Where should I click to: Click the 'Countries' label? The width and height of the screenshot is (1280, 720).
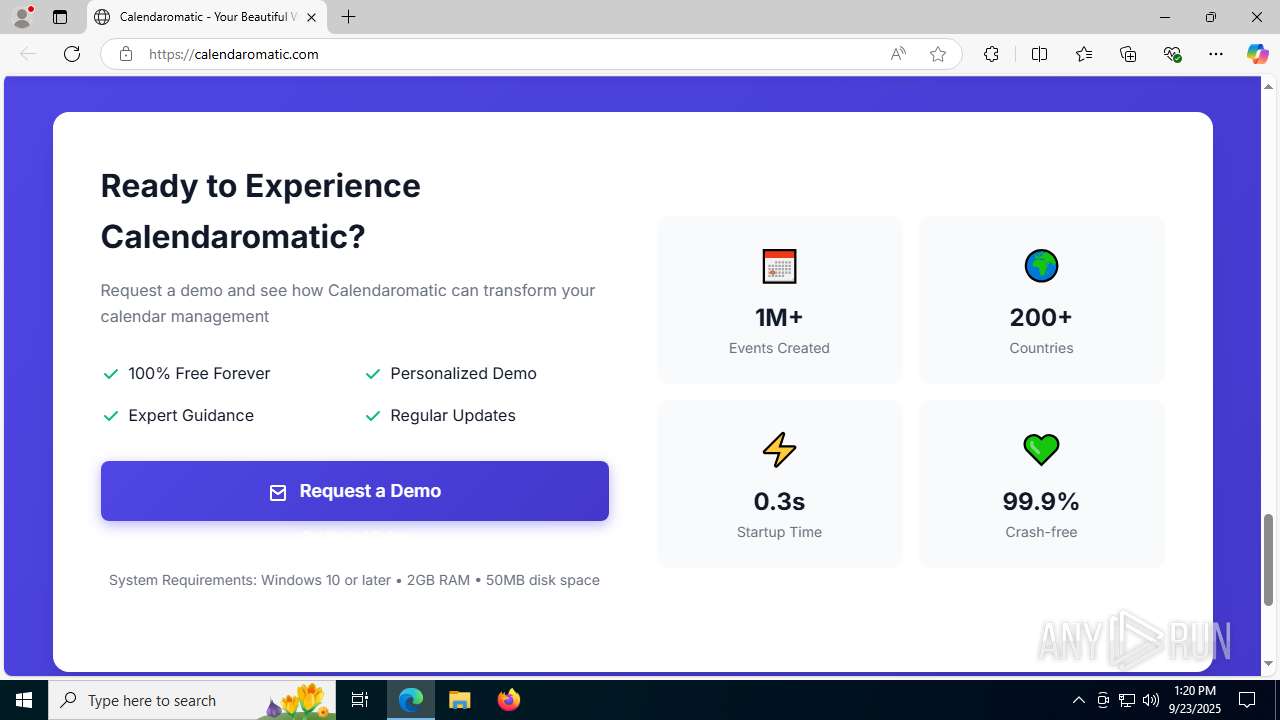pyautogui.click(x=1041, y=348)
